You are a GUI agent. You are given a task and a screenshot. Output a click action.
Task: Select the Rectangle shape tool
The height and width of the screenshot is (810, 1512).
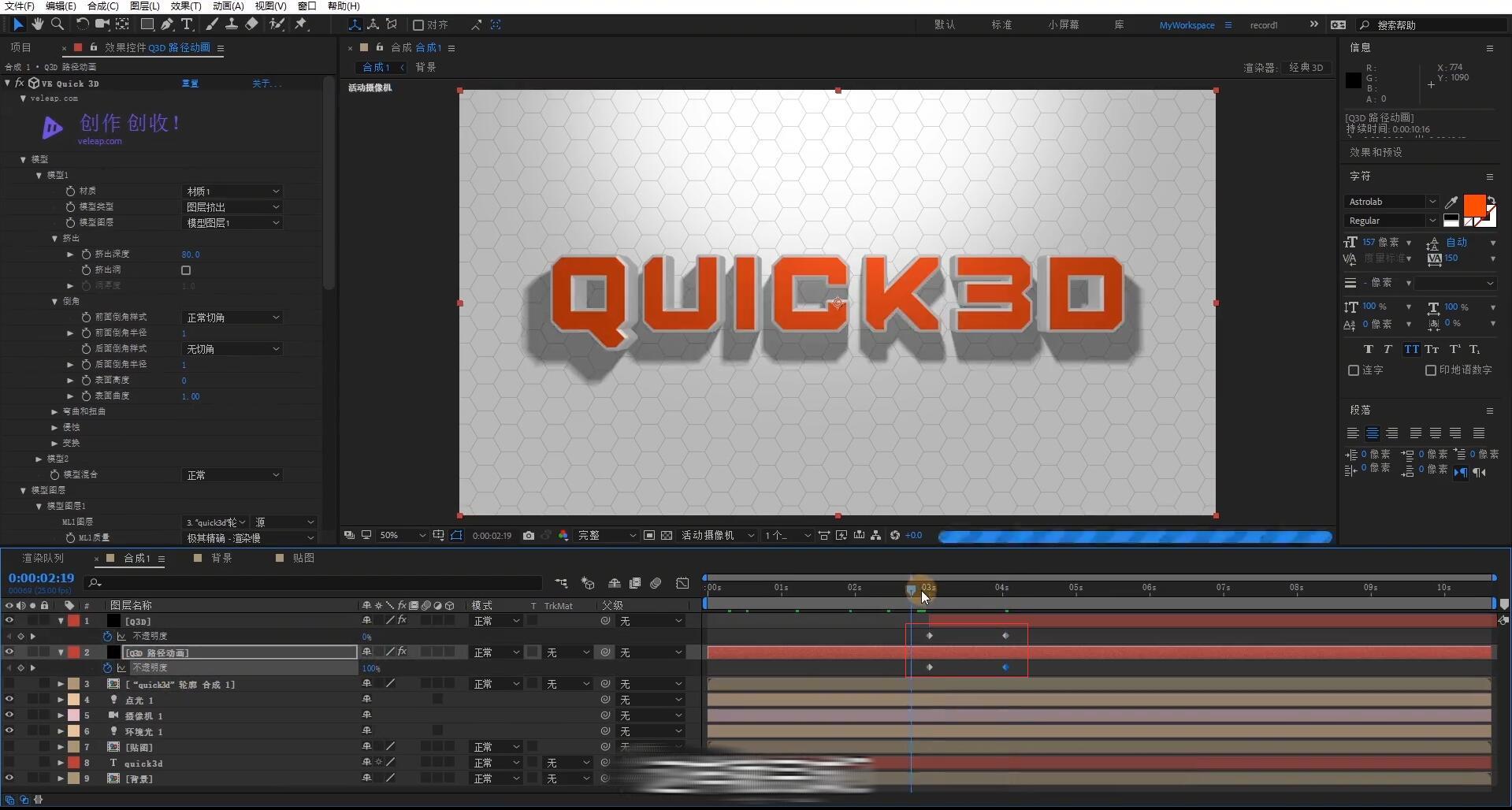147,24
